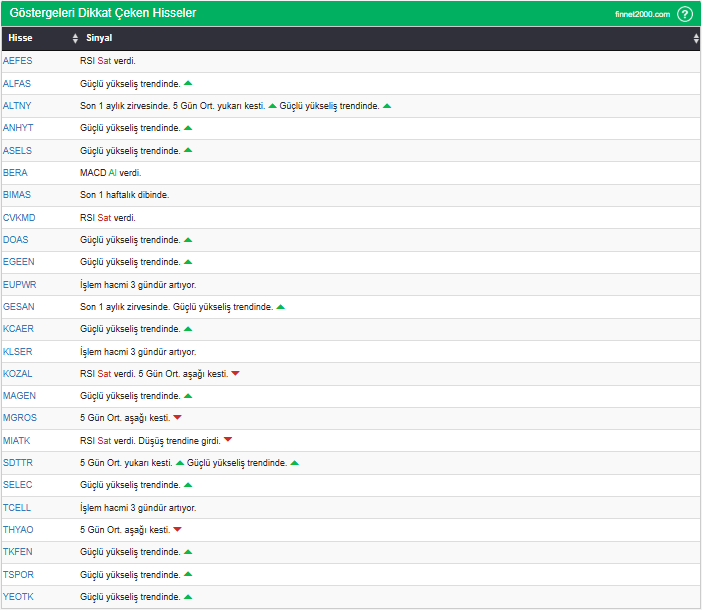Click the green up arrow in TKFEN row
This screenshot has height=610, width=702.
point(188,552)
